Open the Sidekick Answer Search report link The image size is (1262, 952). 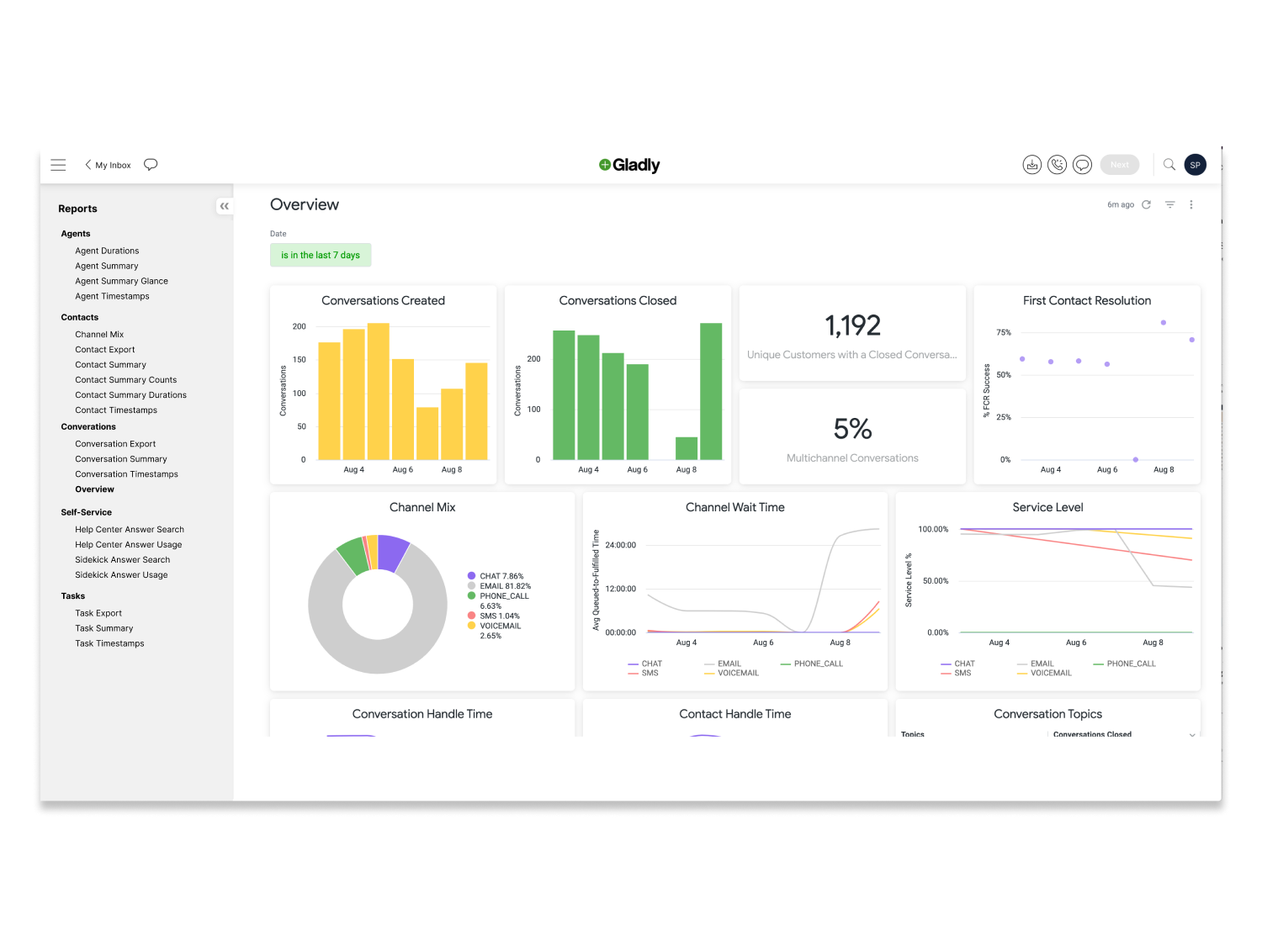(x=122, y=559)
